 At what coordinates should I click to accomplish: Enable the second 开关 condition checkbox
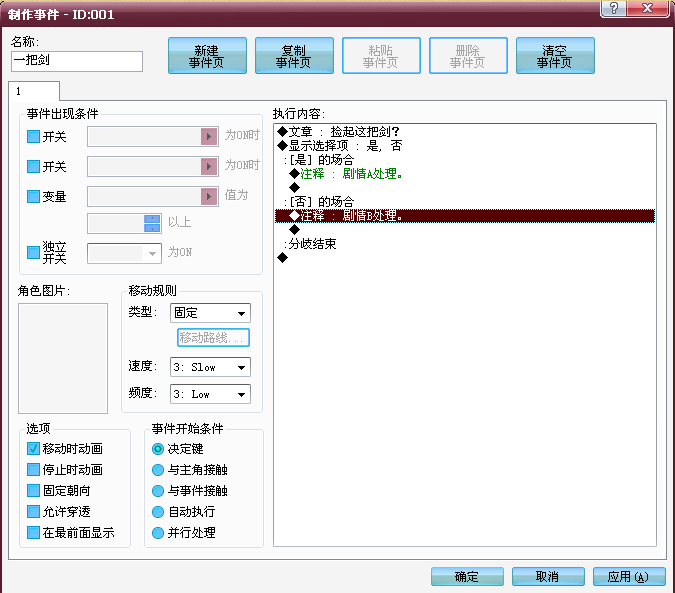click(34, 167)
